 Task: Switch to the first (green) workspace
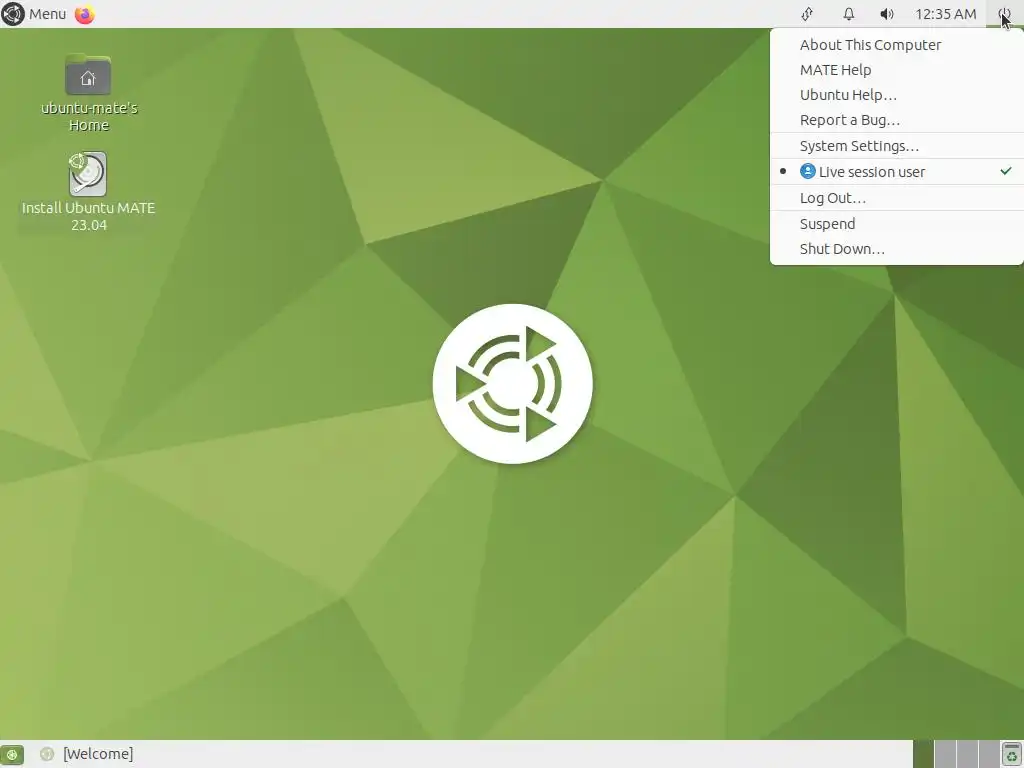[x=923, y=754]
